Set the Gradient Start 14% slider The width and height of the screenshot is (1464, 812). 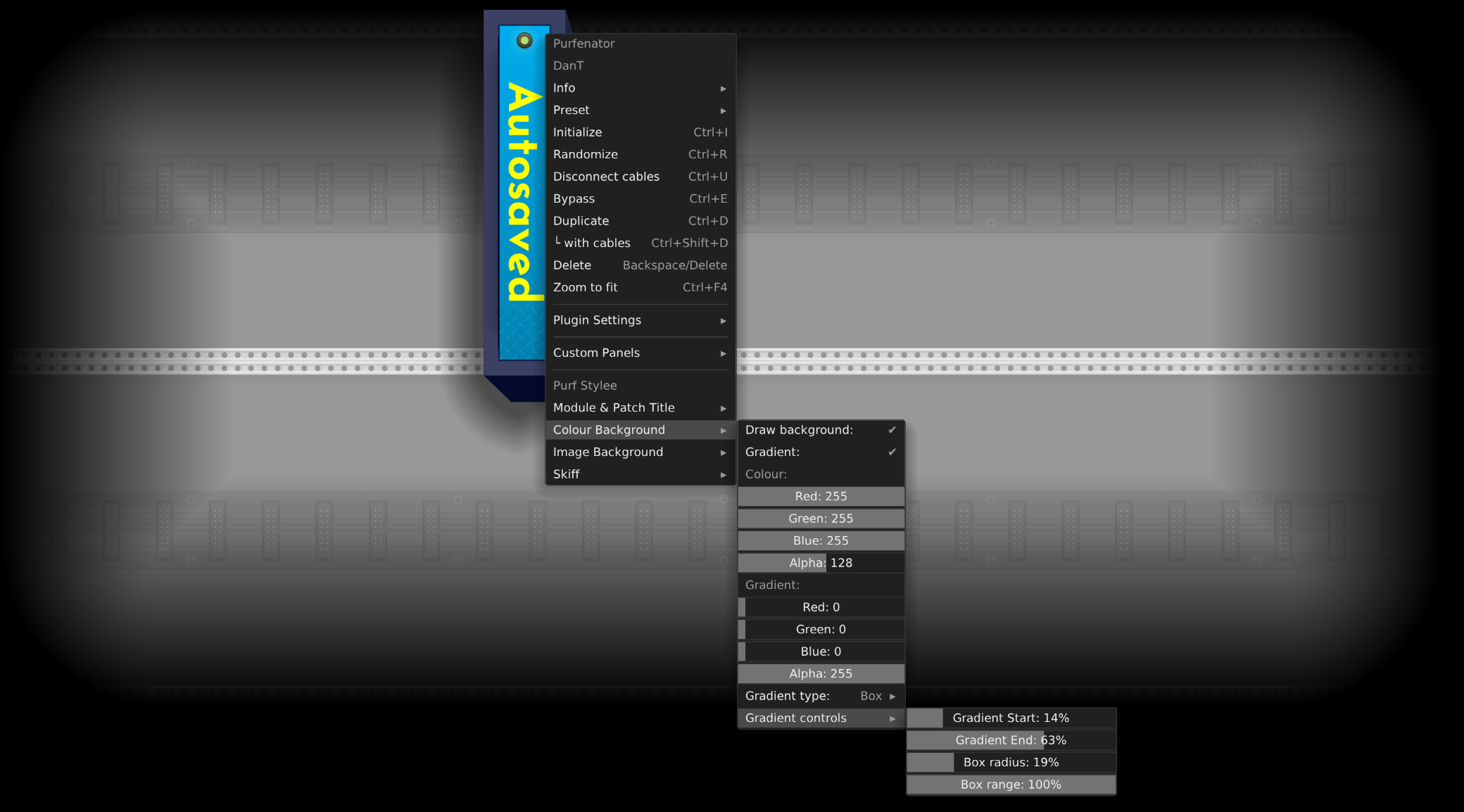1011,718
